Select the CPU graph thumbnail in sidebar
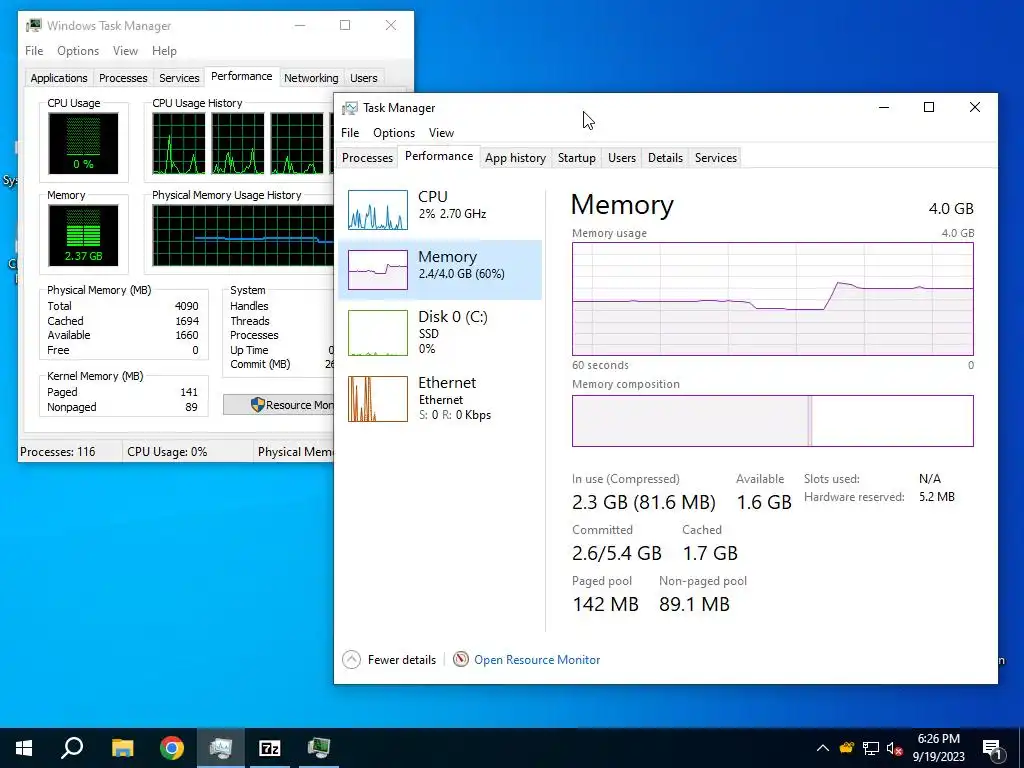This screenshot has width=1024, height=768. pyautogui.click(x=377, y=210)
